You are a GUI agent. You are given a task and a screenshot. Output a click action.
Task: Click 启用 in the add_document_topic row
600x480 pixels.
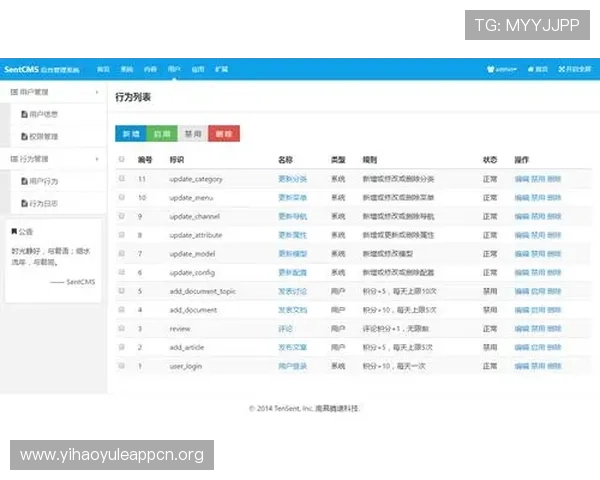point(538,291)
